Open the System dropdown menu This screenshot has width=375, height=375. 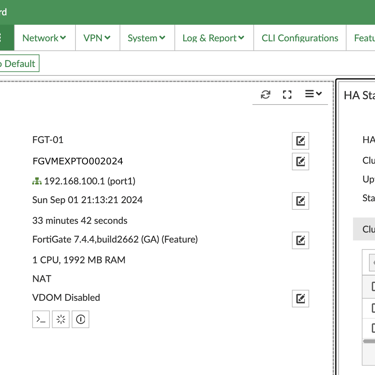147,38
